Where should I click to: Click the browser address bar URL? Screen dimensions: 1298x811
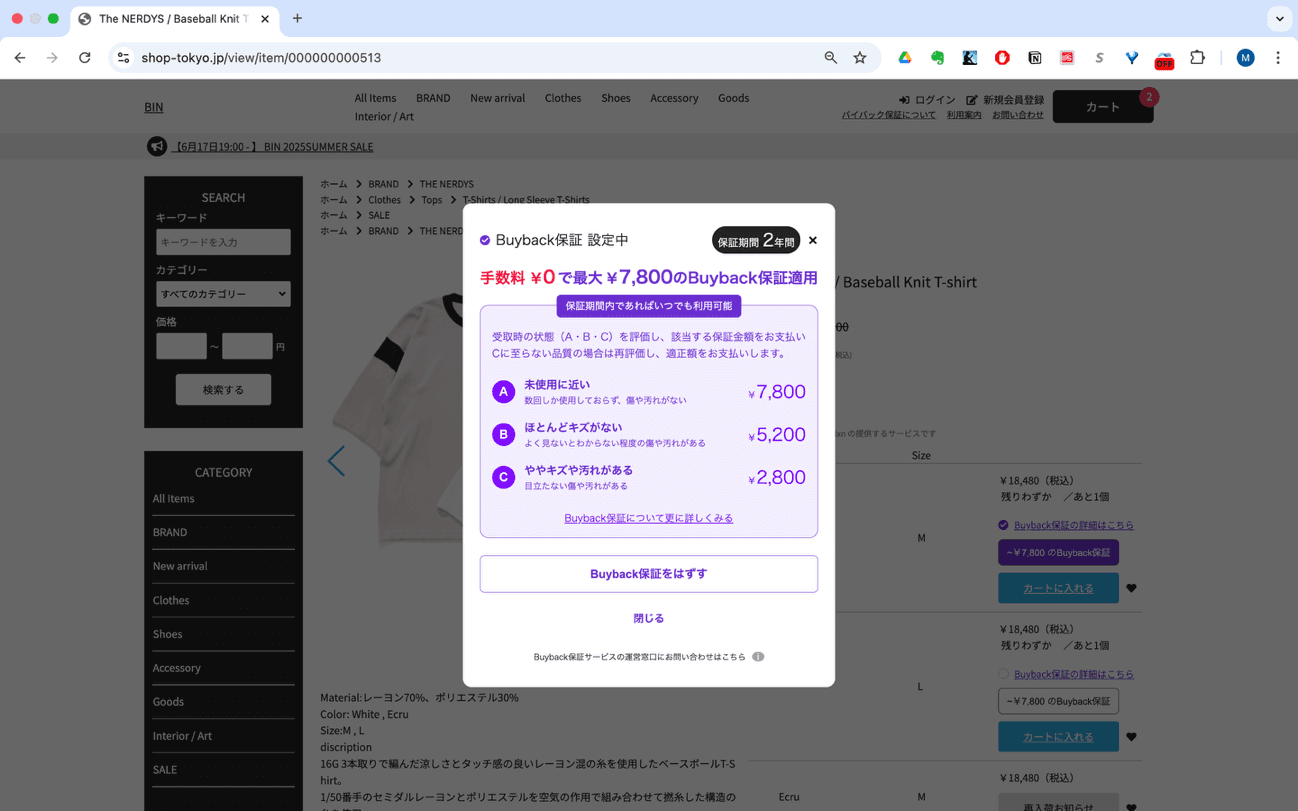tap(261, 58)
